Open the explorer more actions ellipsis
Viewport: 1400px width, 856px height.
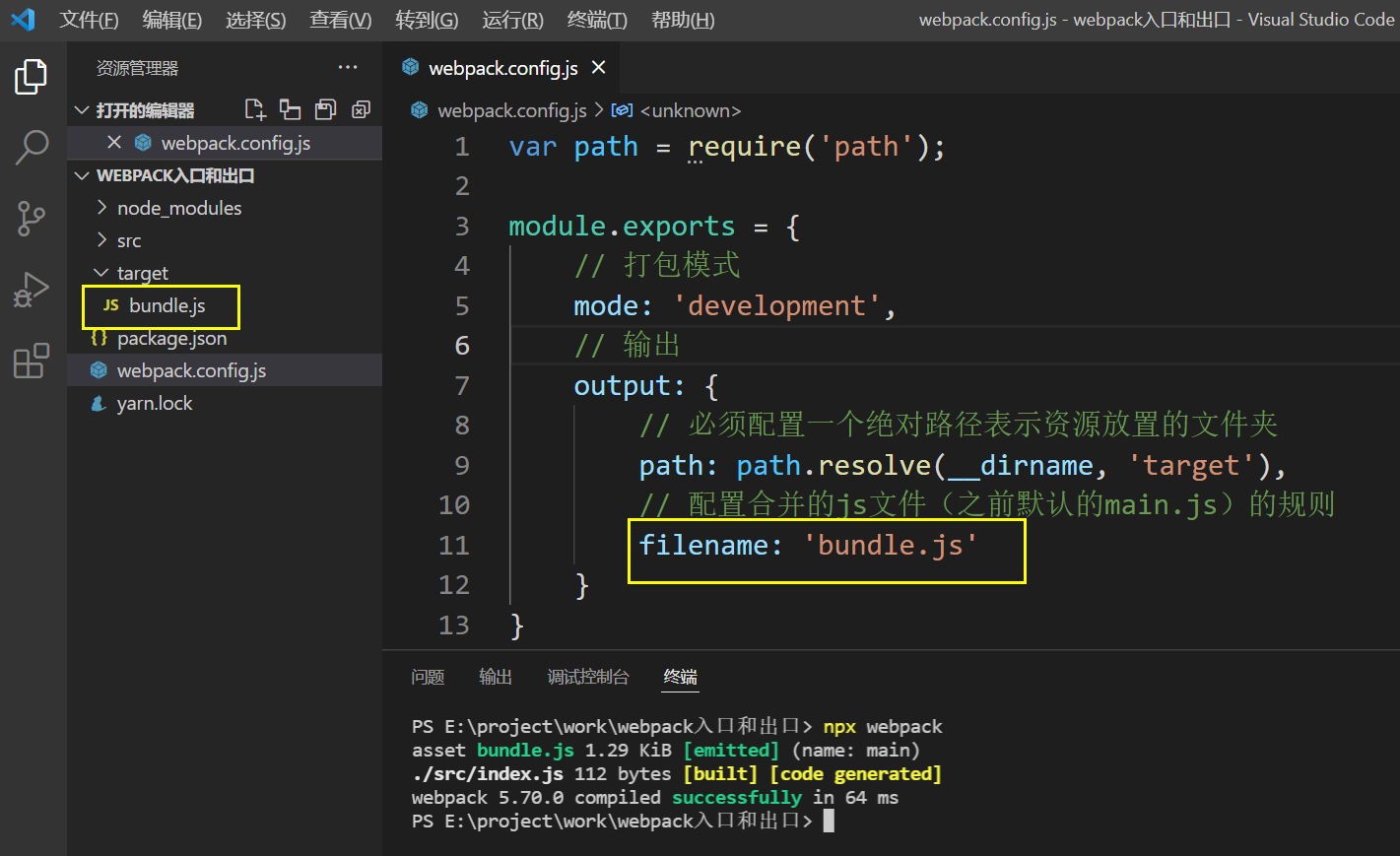coord(348,67)
